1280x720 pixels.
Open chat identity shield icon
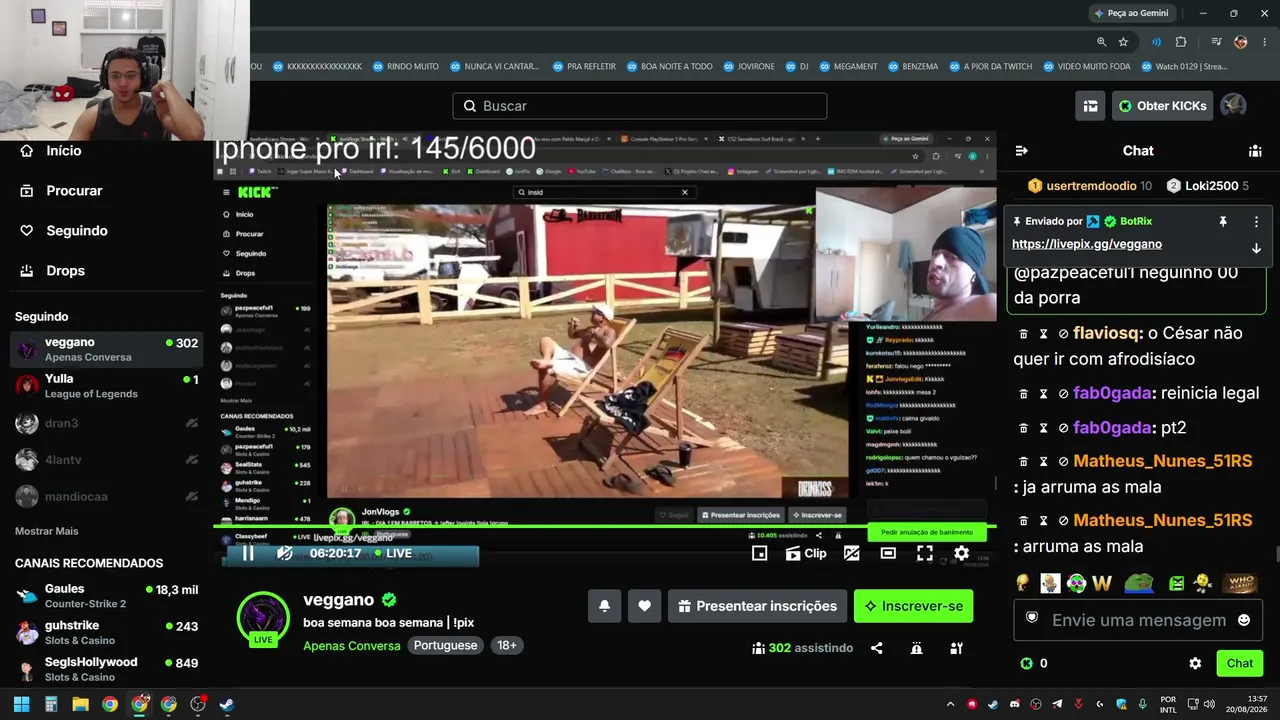1032,618
